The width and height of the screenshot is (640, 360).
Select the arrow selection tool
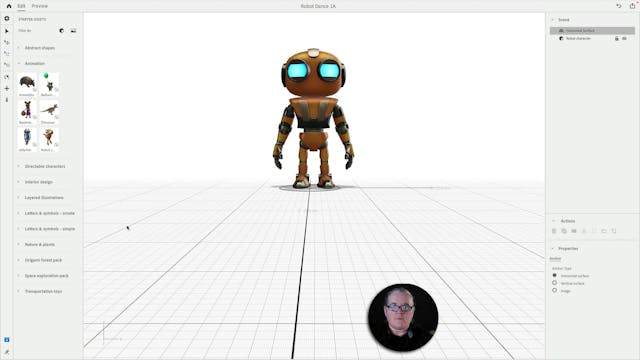point(7,31)
